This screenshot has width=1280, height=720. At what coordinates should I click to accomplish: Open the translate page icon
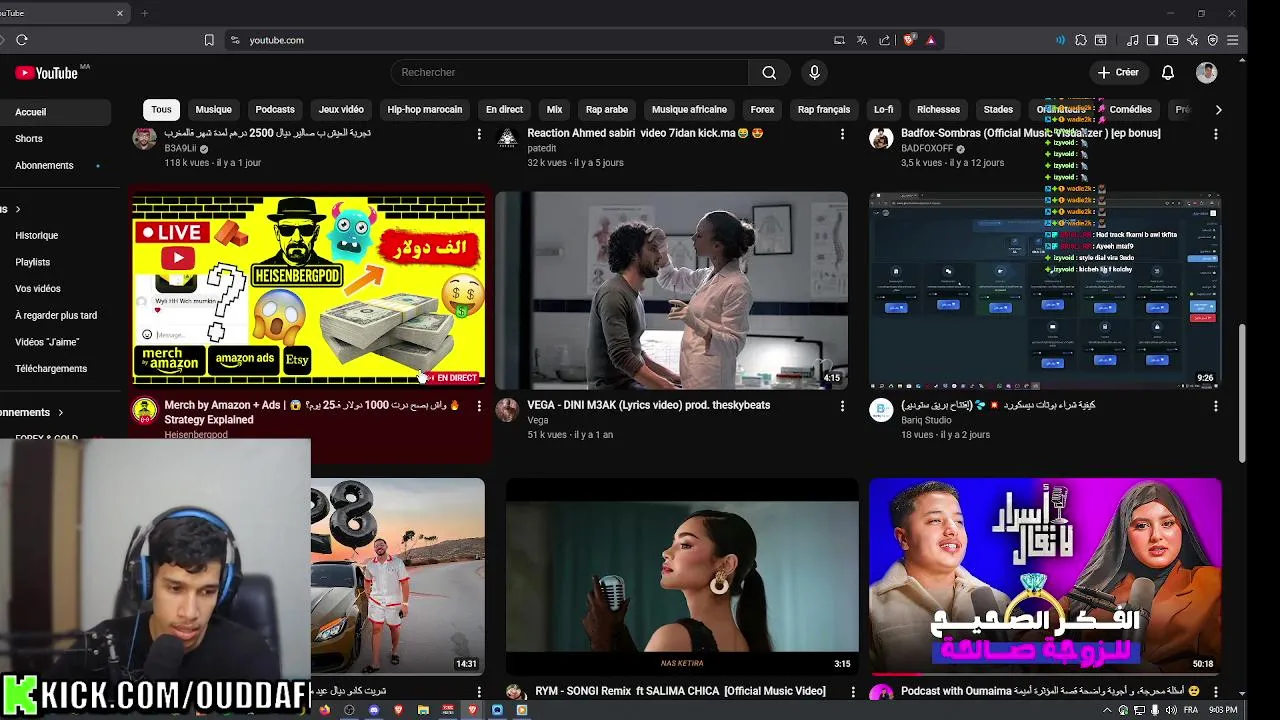pyautogui.click(x=862, y=40)
